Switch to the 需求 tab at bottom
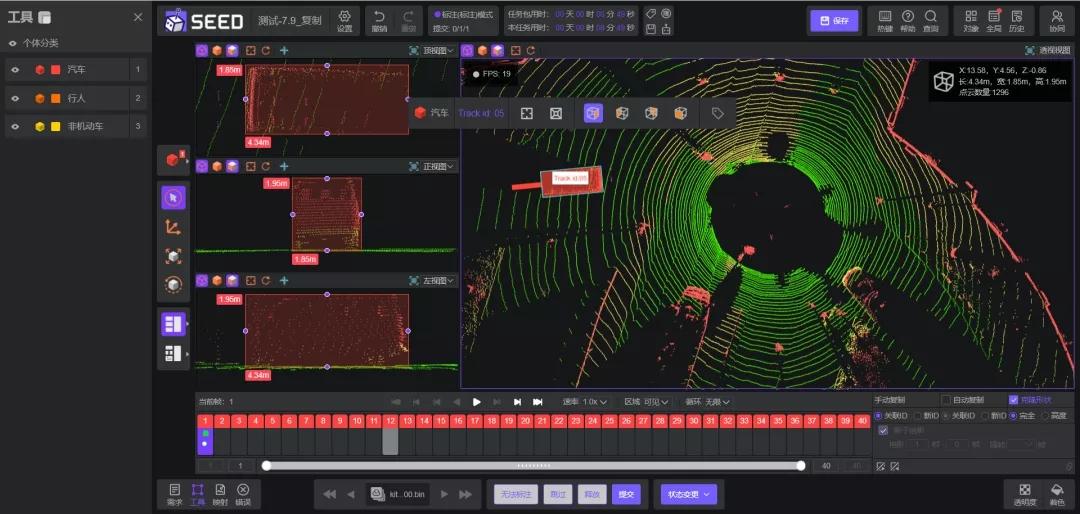The width and height of the screenshot is (1080, 514). (x=175, y=494)
